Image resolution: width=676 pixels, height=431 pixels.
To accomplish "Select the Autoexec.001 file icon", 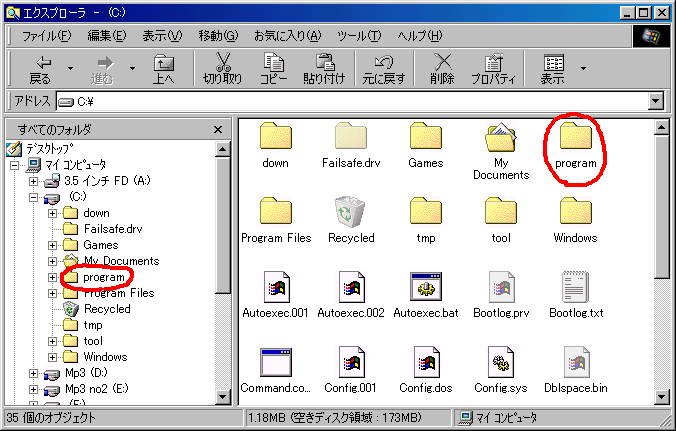I will [277, 287].
